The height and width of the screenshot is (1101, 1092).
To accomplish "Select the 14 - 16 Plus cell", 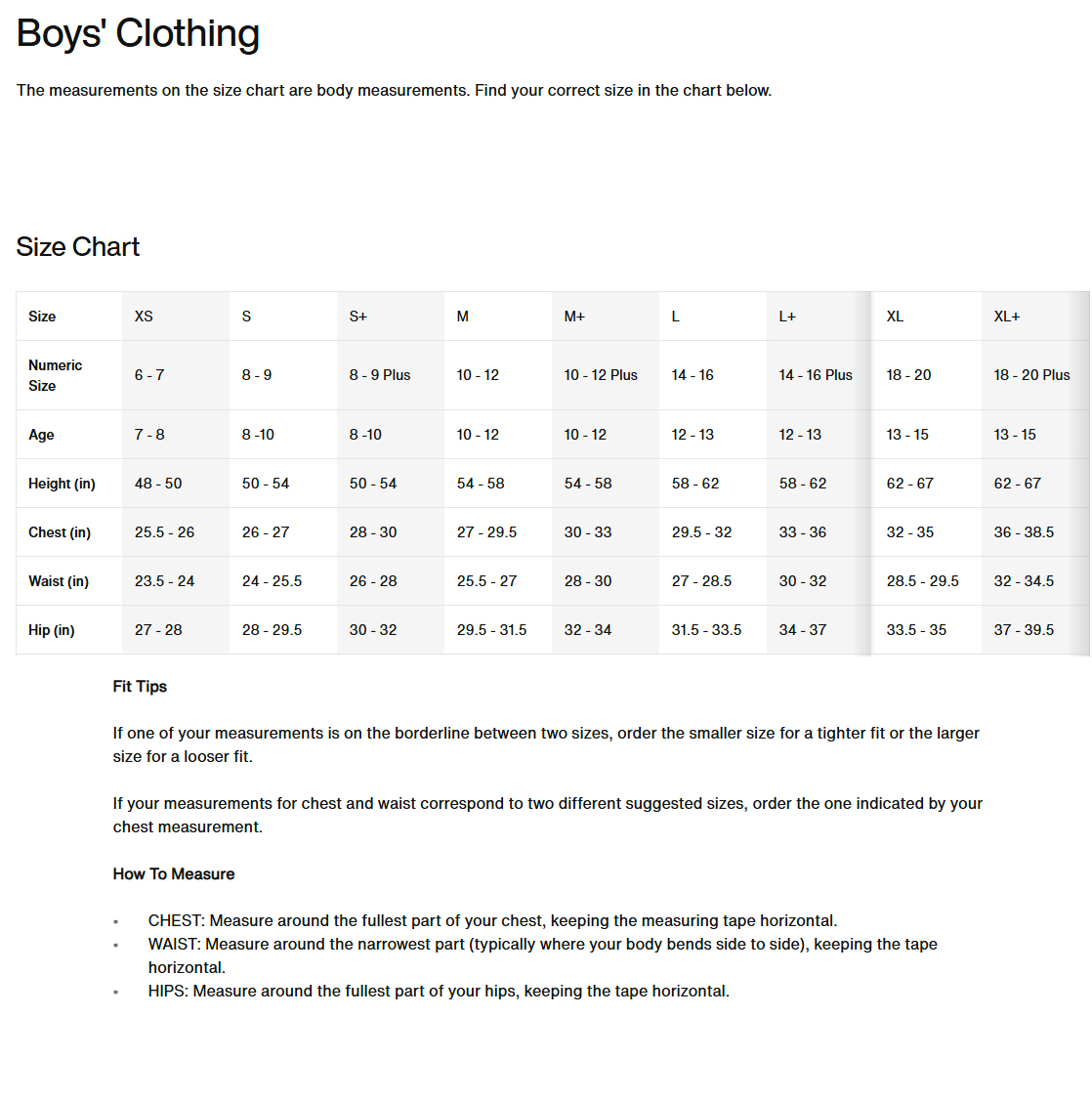I will 816,375.
